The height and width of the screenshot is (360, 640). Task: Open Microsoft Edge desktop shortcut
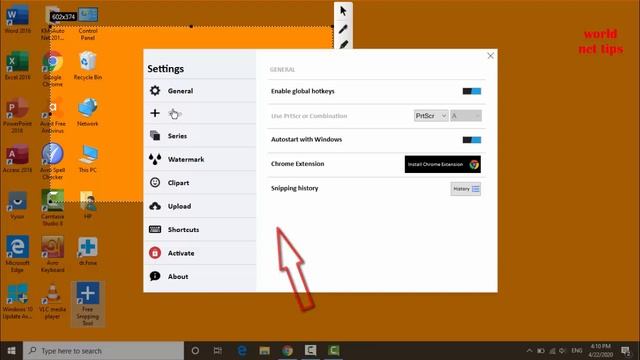click(x=18, y=254)
